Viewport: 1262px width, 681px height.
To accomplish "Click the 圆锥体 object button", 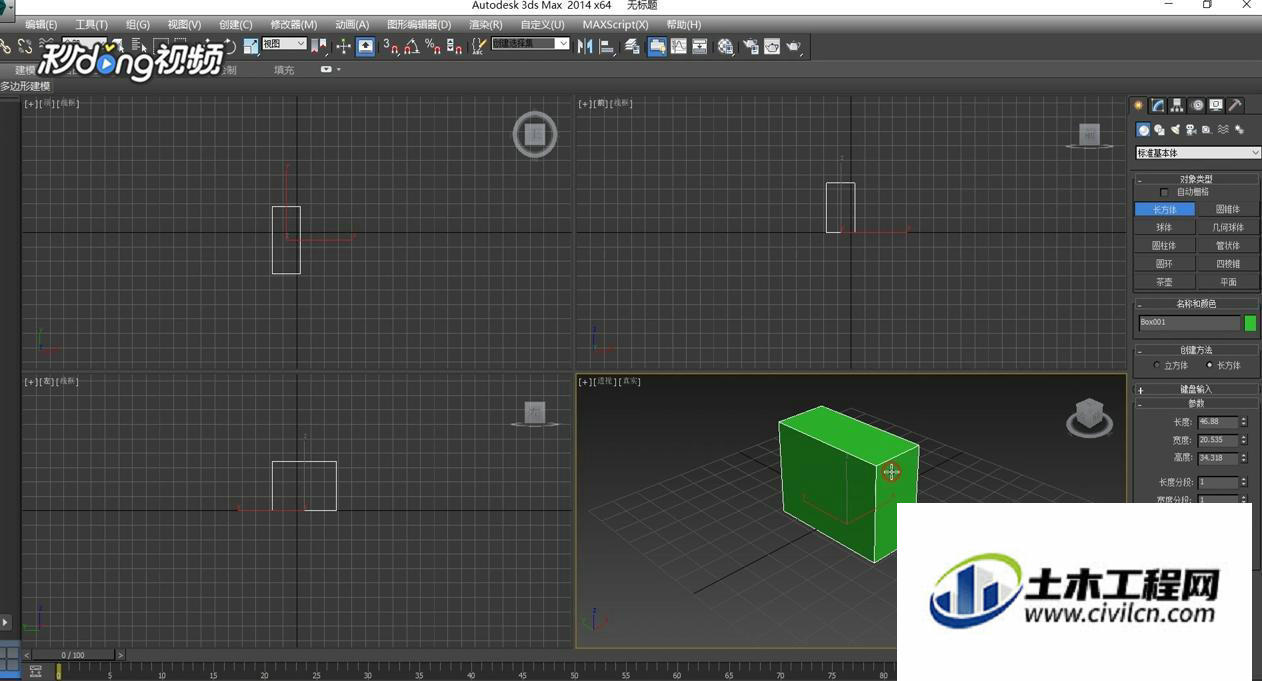I will pos(1228,209).
